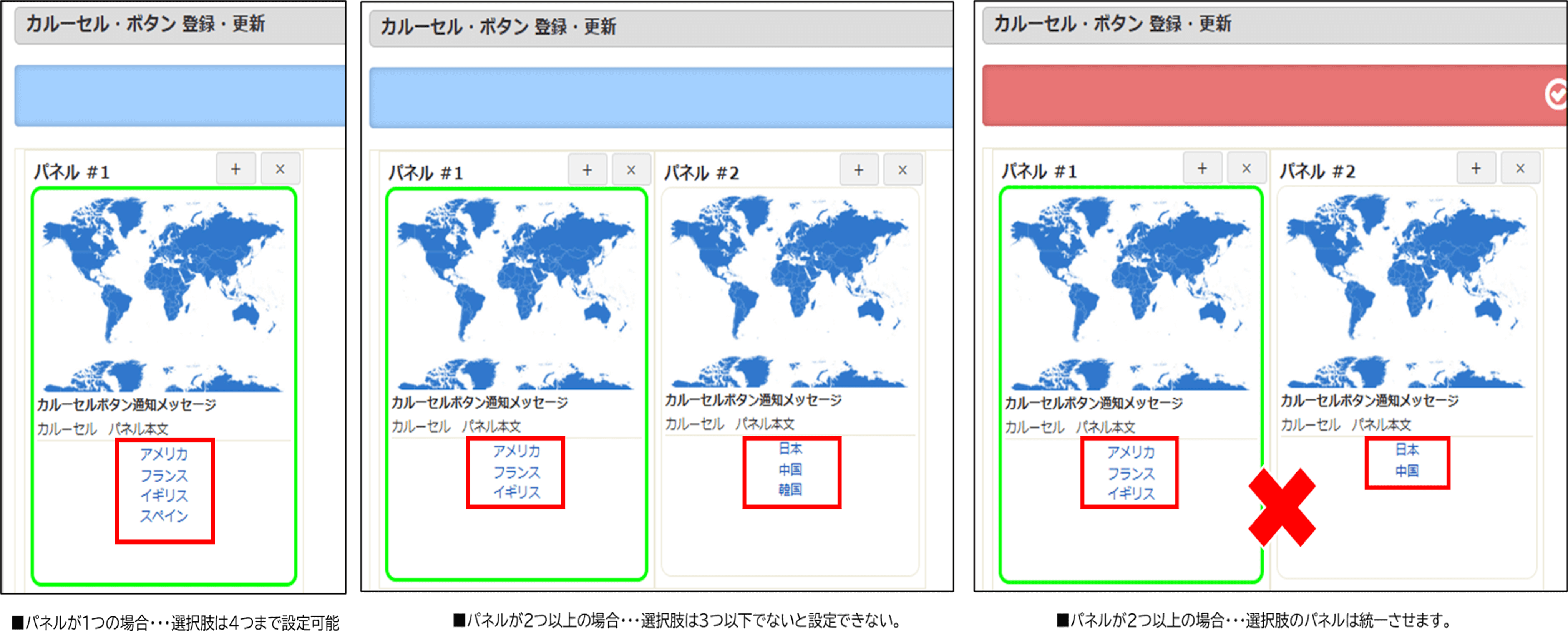Viewport: 1568px width, 643px height.
Task: Click the × button of パネル #2 in the rightmost screenshot
Action: 1520,169
